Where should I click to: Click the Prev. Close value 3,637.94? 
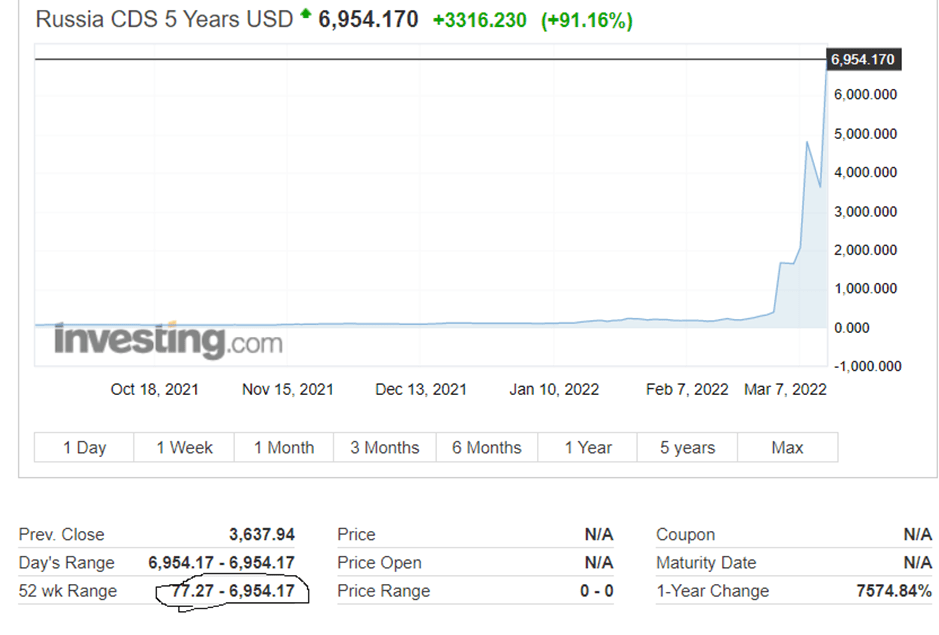(x=262, y=535)
